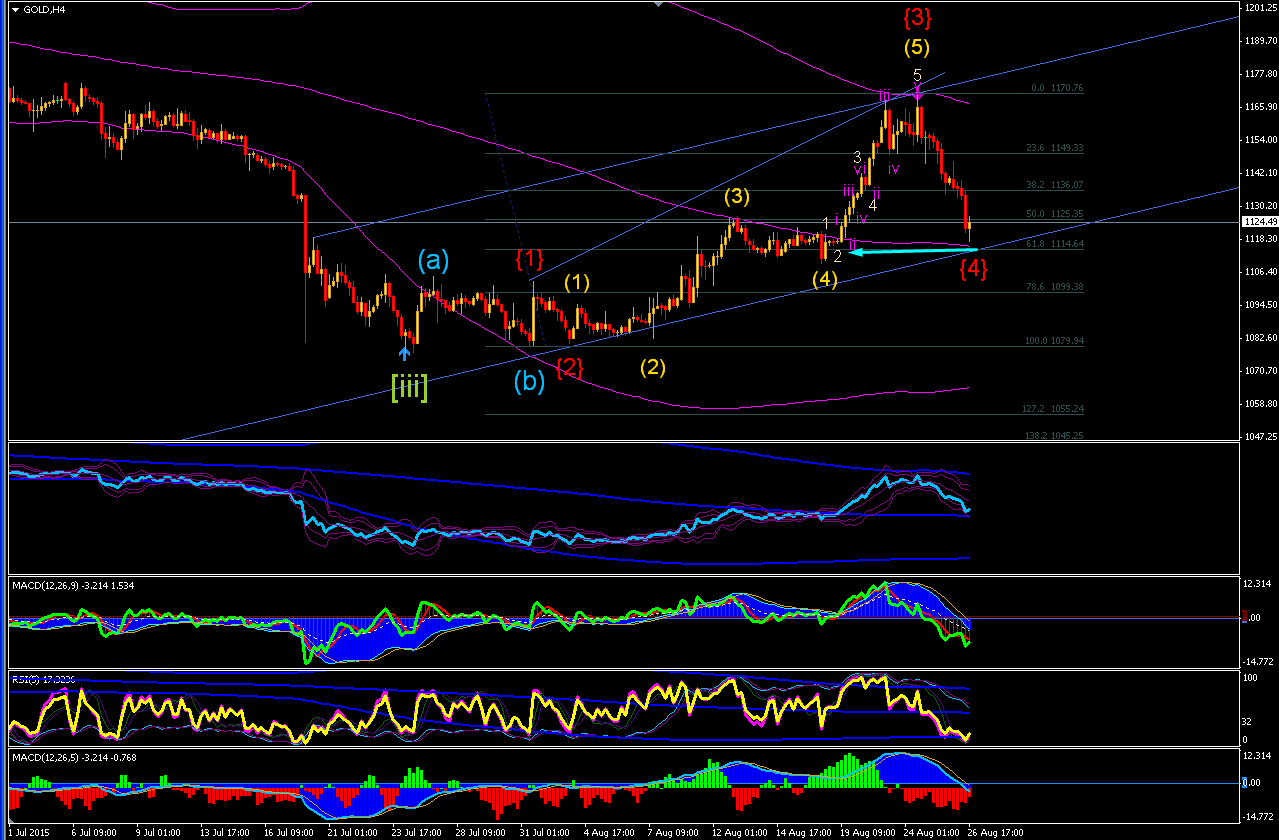Select the white 3 sub-wave label
Viewport: 1279px width, 840px height.
(x=857, y=157)
